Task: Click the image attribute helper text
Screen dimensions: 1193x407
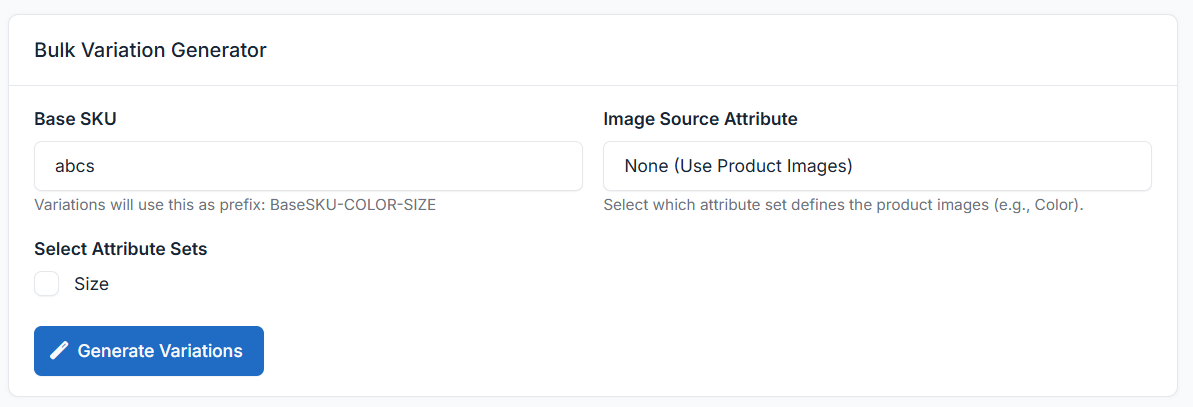Action: (x=843, y=205)
